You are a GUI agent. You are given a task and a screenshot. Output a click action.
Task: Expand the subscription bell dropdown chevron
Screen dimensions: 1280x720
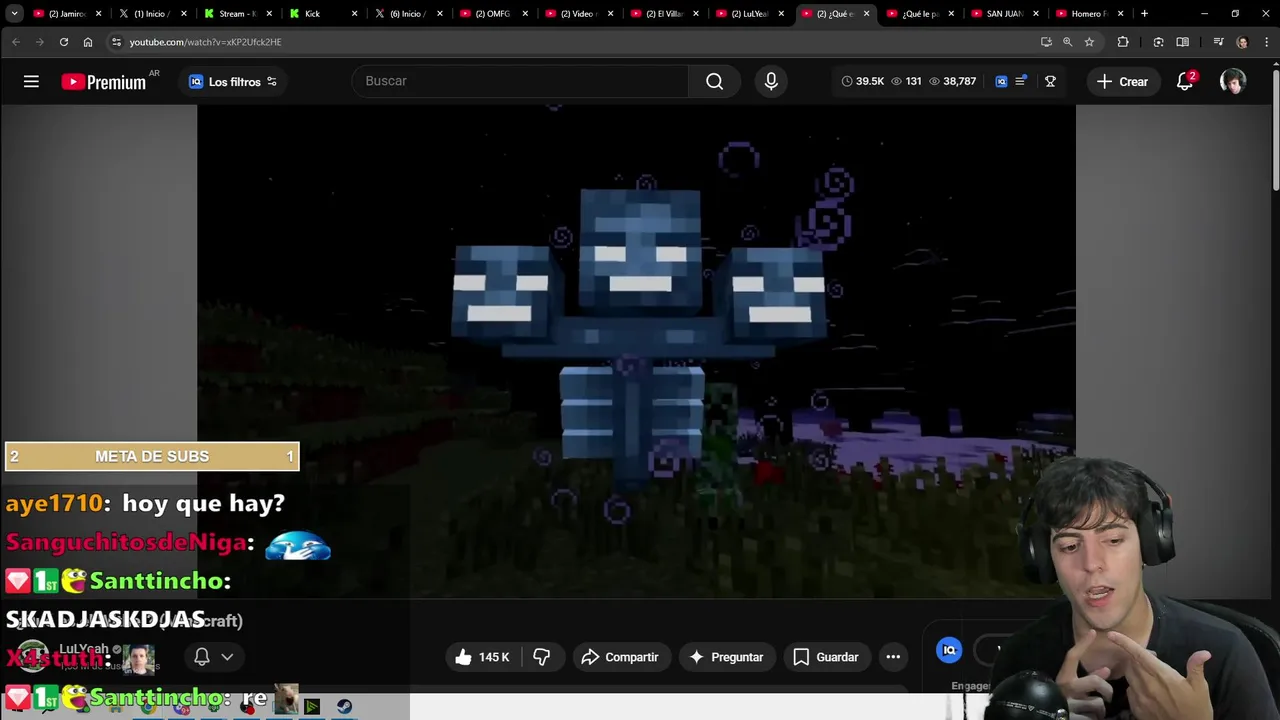pyautogui.click(x=227, y=657)
